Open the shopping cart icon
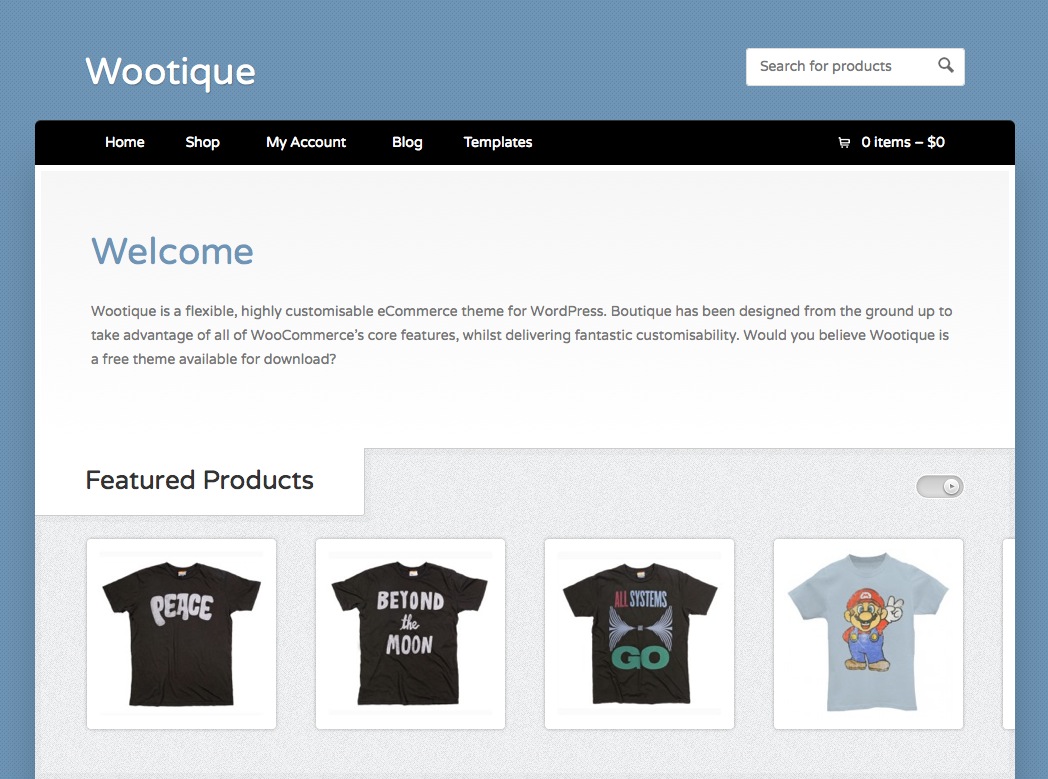The width and height of the screenshot is (1048, 779). point(844,143)
